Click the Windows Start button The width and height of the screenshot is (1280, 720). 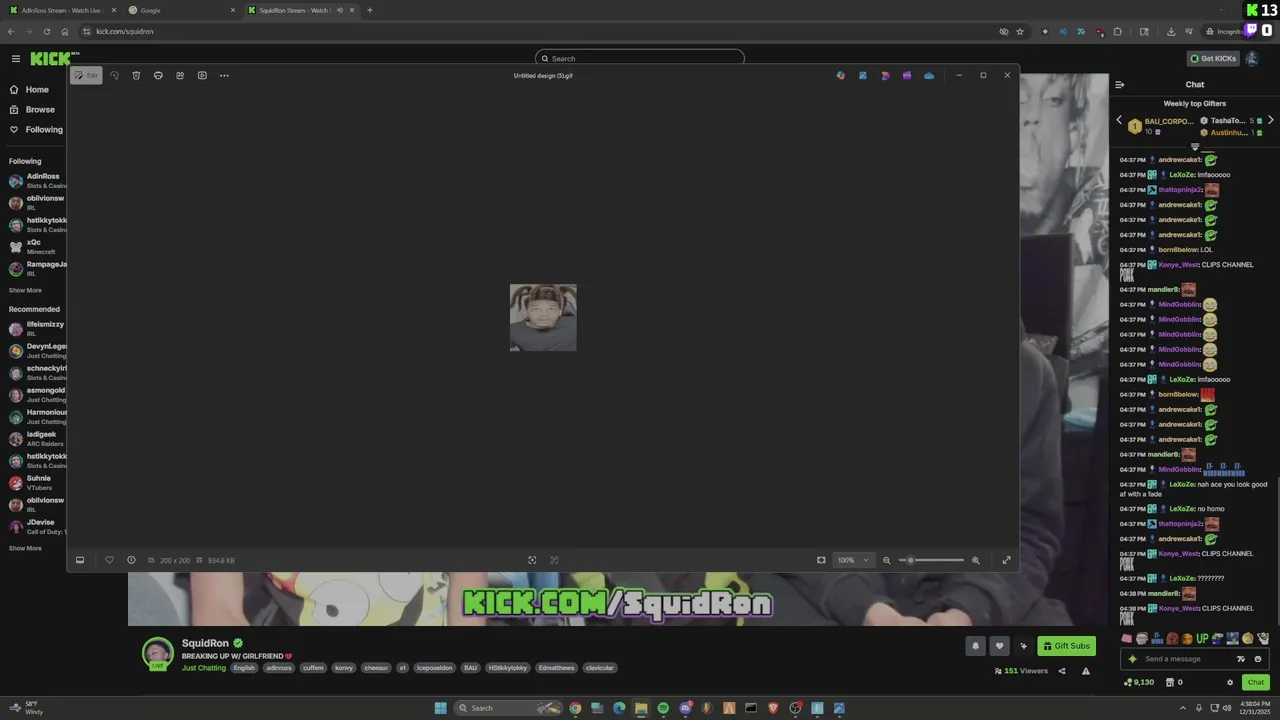(x=440, y=708)
